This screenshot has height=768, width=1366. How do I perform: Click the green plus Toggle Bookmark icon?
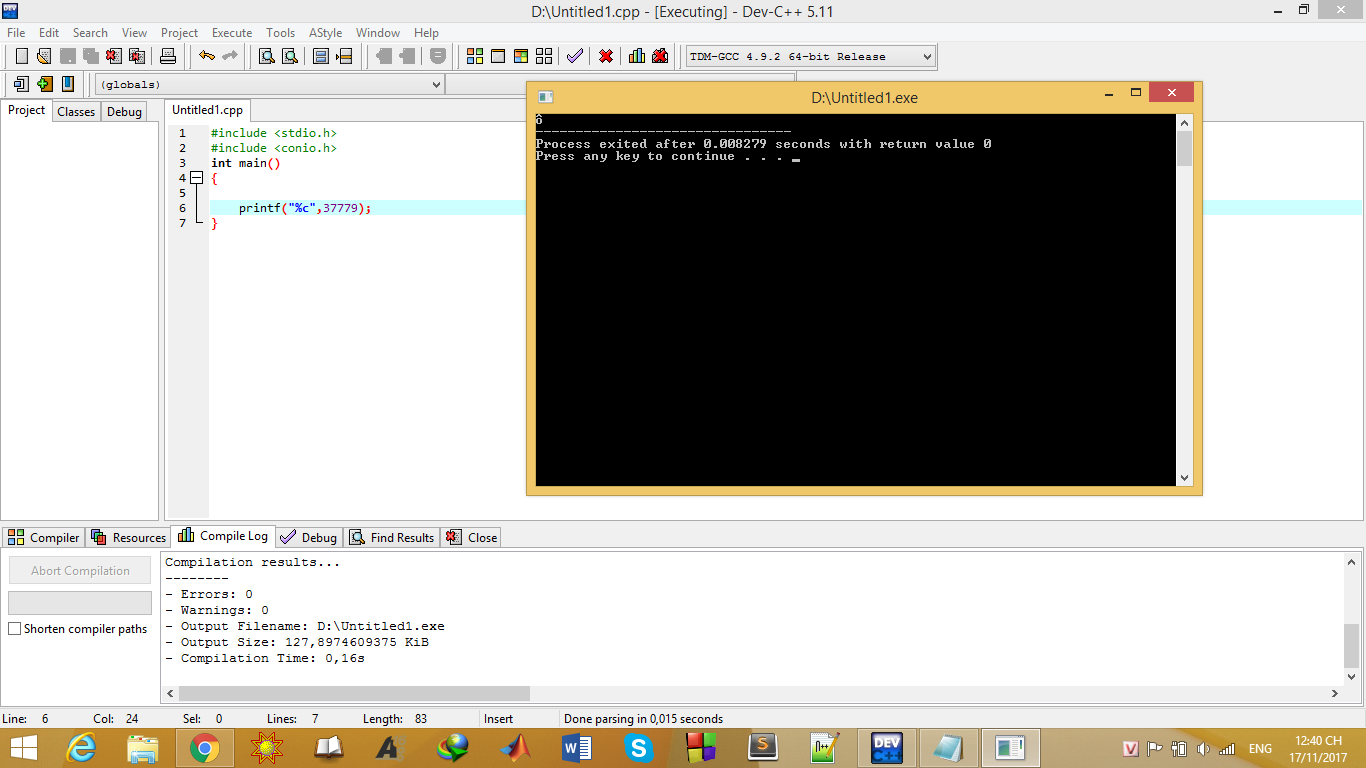(44, 84)
